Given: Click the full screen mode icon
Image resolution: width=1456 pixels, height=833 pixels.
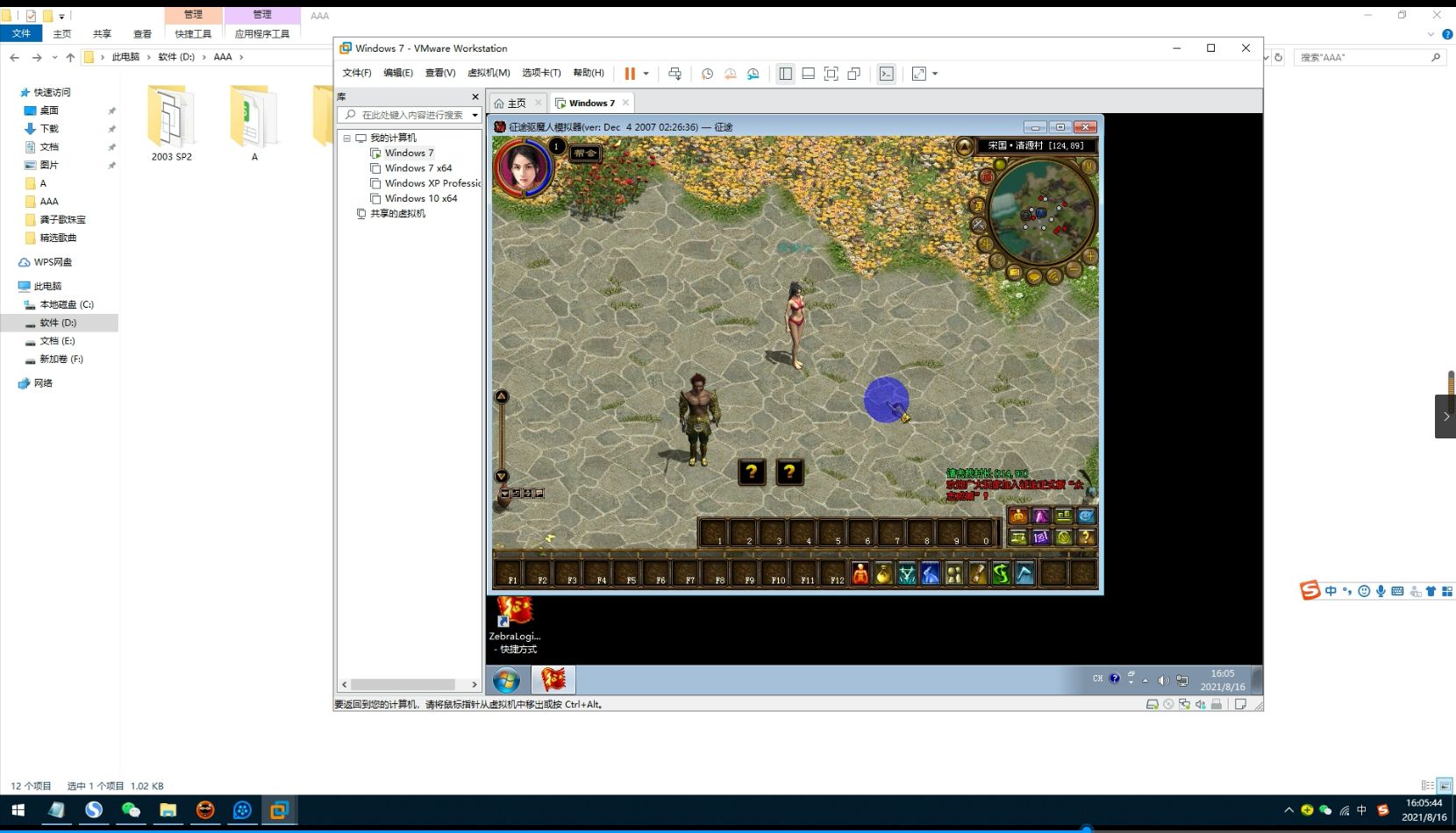Looking at the screenshot, I should 831,74.
